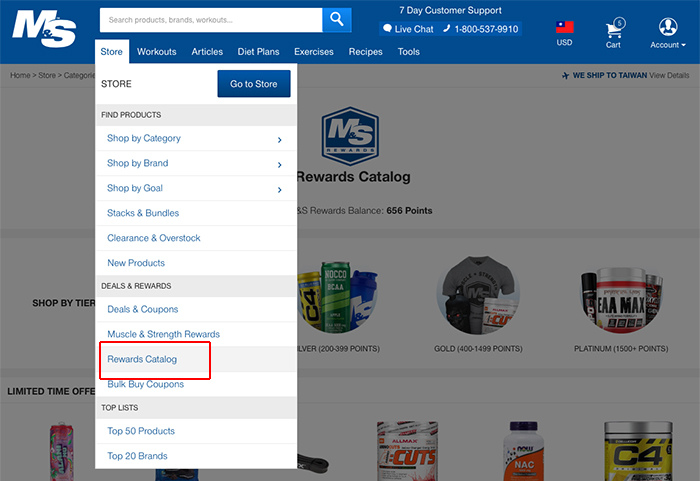Click the Store breadcrumb link
The height and width of the screenshot is (481, 700).
[47, 75]
